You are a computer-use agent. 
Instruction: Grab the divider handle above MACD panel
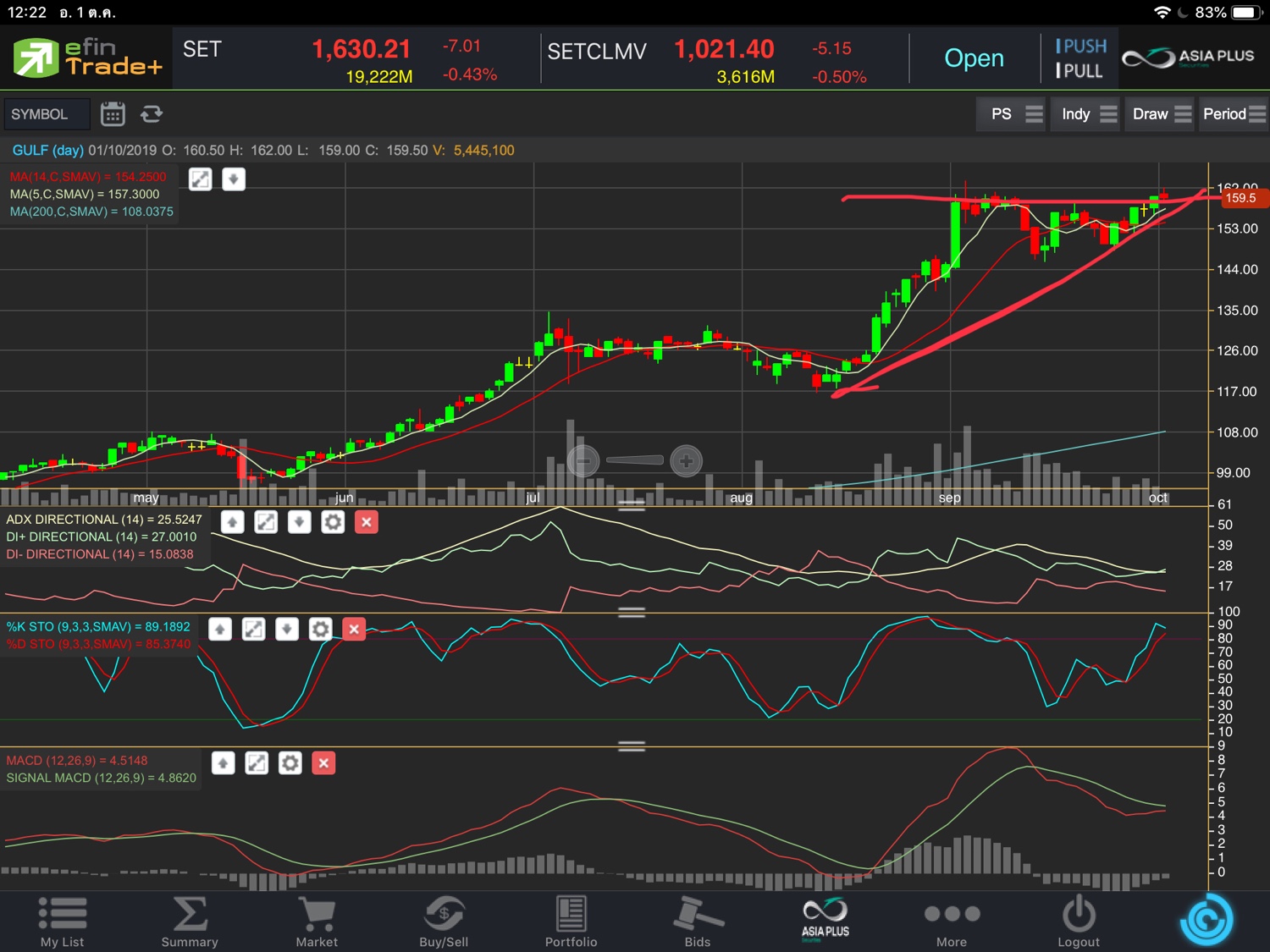[632, 746]
